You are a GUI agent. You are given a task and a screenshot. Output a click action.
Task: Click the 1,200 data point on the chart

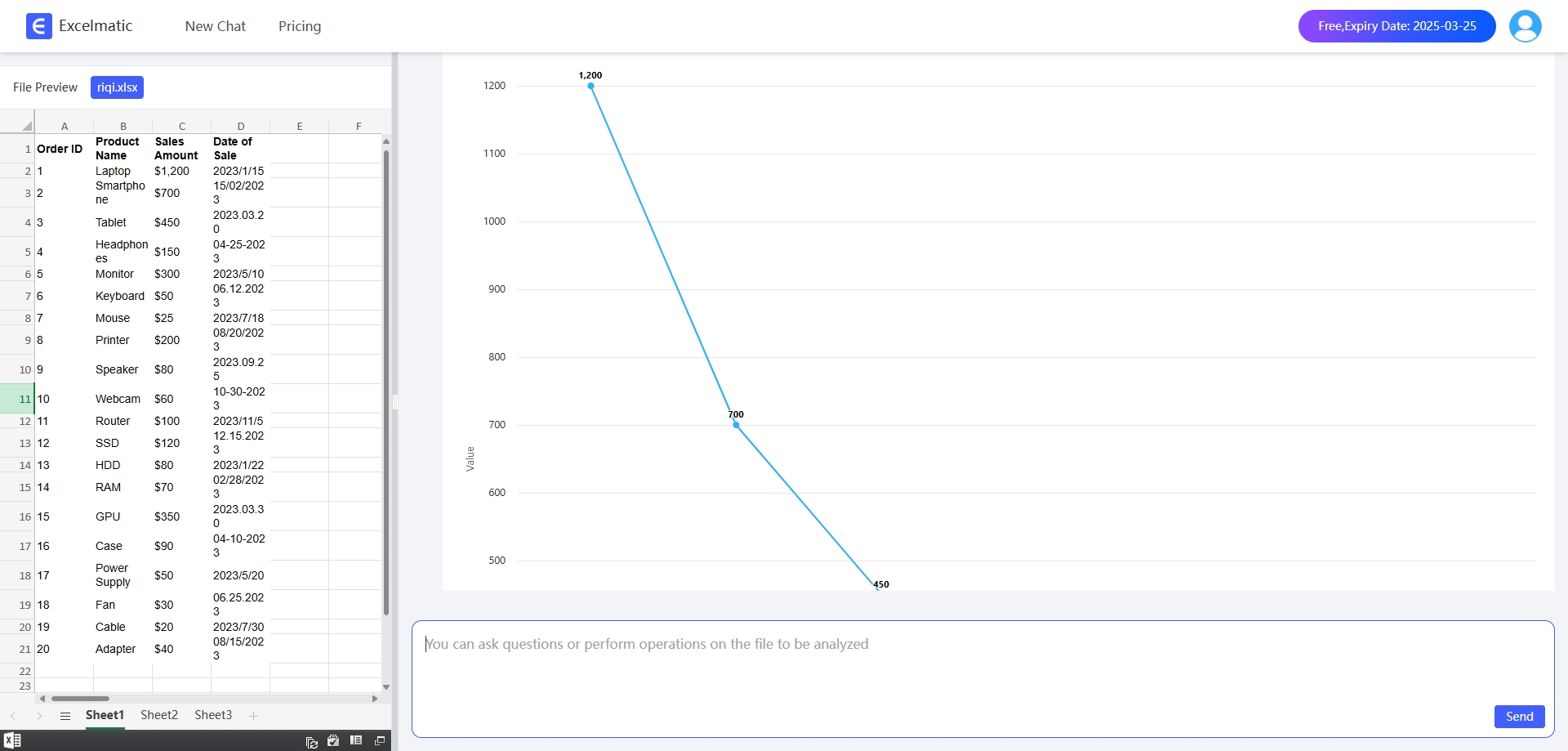(590, 86)
